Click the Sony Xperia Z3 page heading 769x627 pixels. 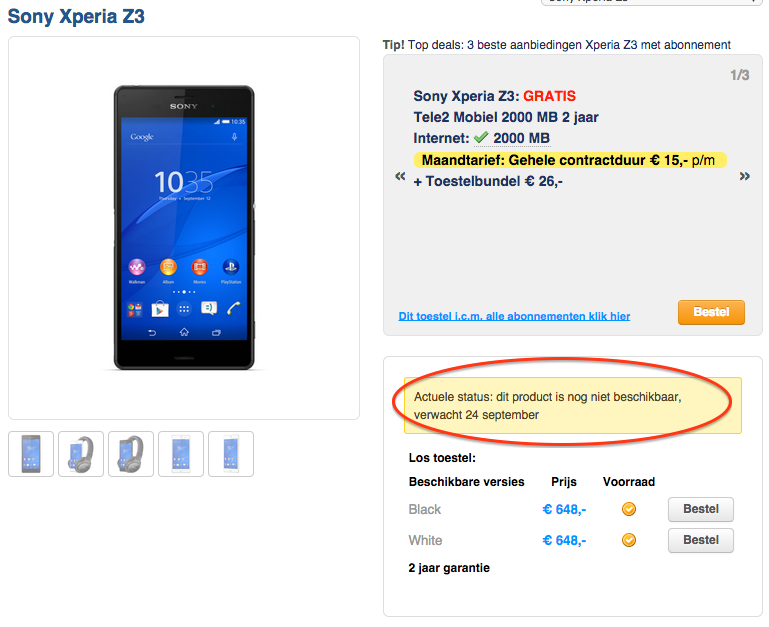(x=76, y=17)
